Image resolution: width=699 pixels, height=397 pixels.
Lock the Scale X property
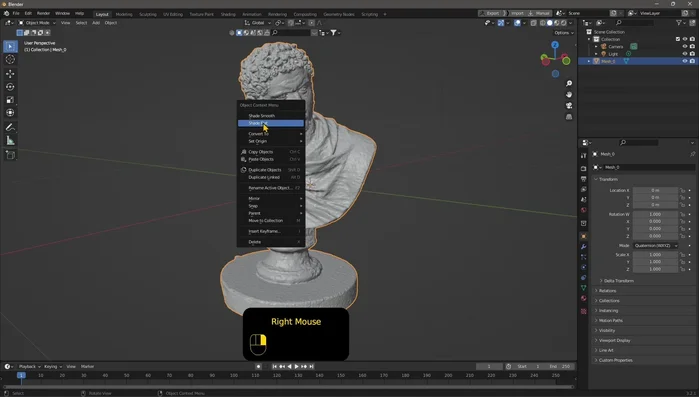point(683,255)
